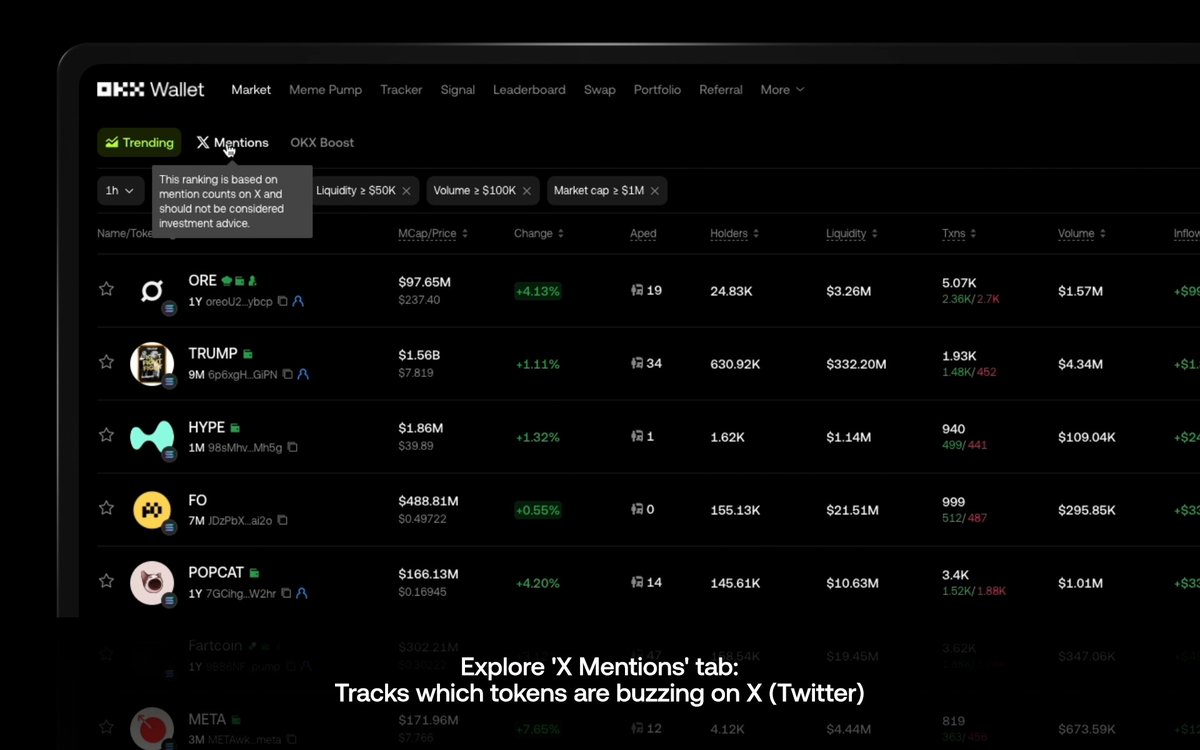
Task: Open the TRUMP token image
Action: [152, 364]
